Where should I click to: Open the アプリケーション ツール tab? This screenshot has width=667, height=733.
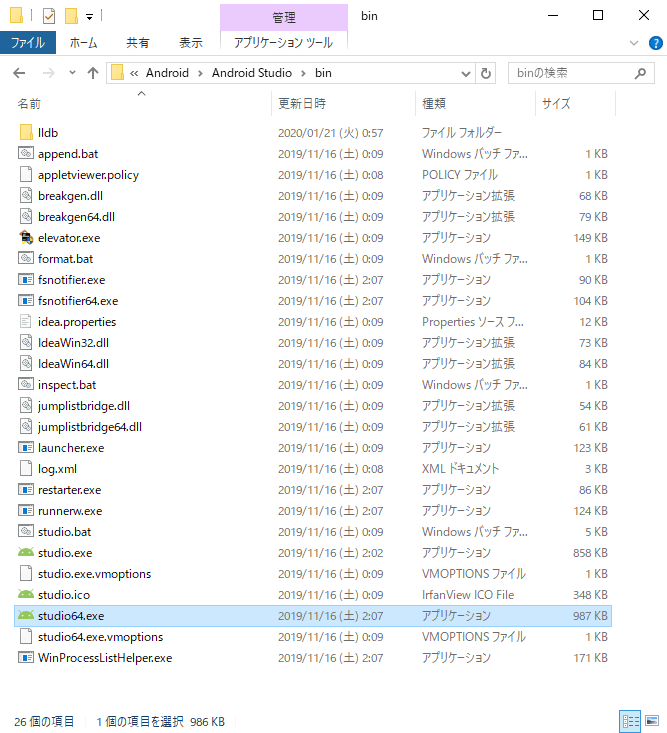click(x=283, y=43)
